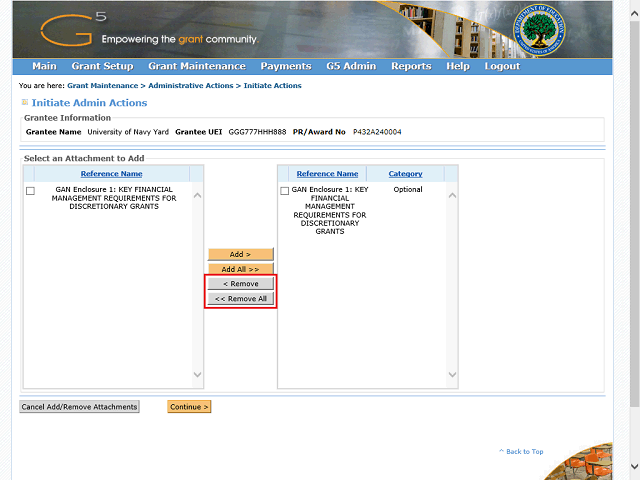Click Cancel Add/Remove Attachments
Viewport: 640px width, 480px height.
pos(80,407)
